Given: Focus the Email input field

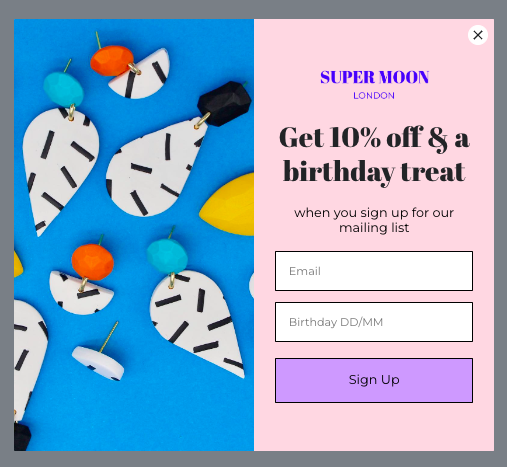Looking at the screenshot, I should (374, 271).
